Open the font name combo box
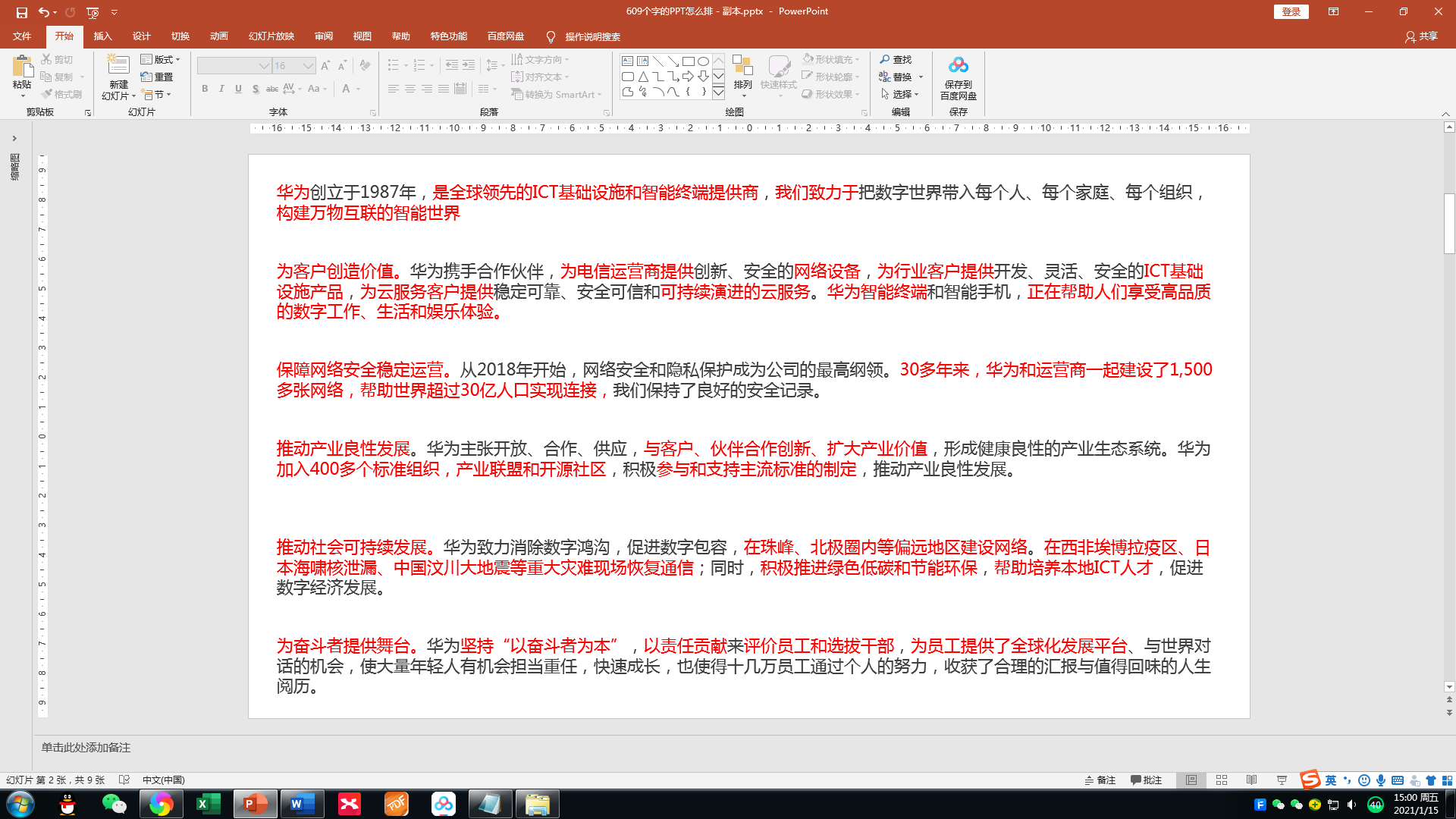 [234, 66]
